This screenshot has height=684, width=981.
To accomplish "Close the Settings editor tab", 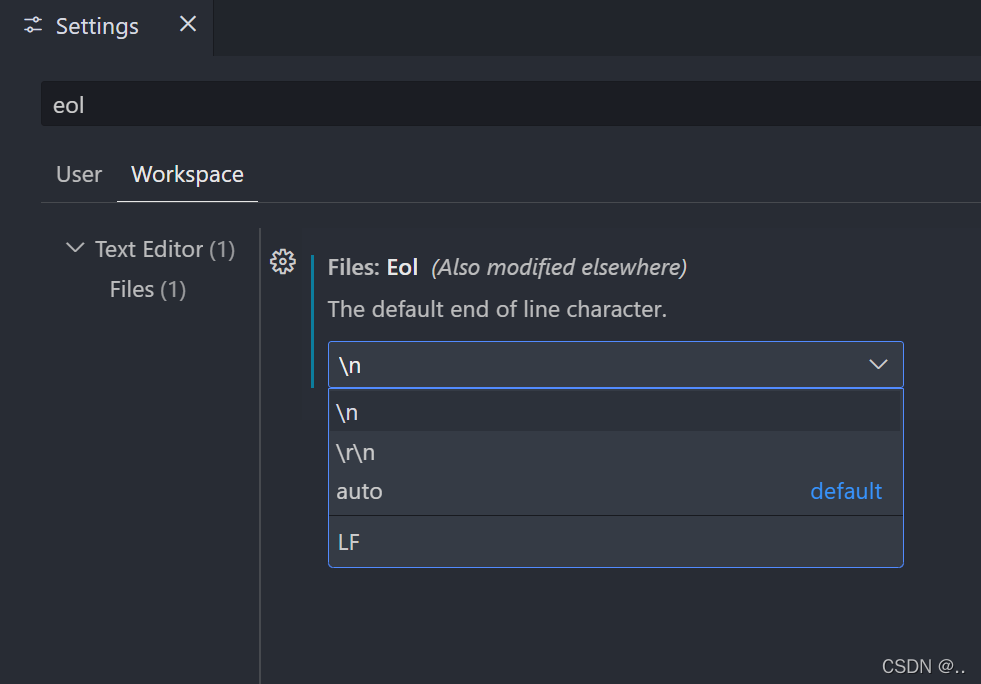I will coord(187,25).
